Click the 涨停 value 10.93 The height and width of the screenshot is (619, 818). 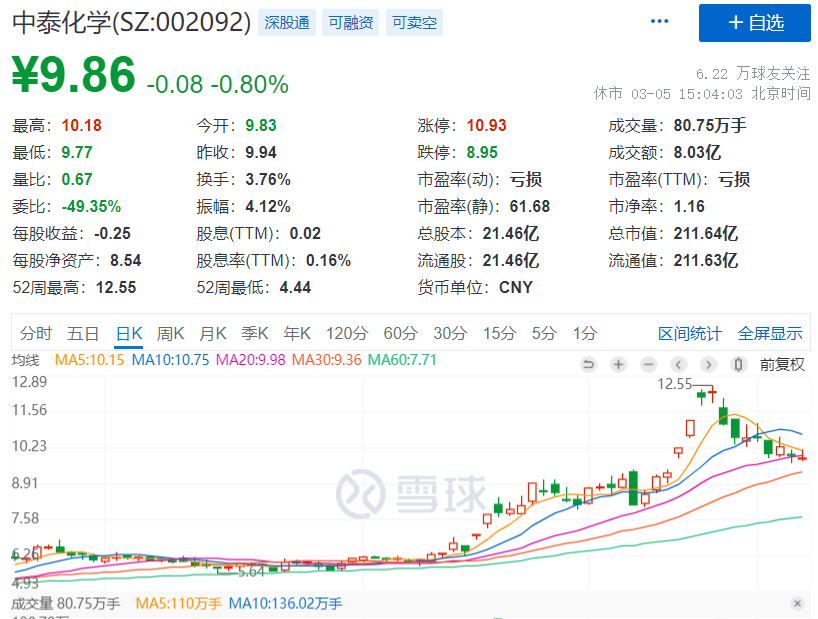486,126
